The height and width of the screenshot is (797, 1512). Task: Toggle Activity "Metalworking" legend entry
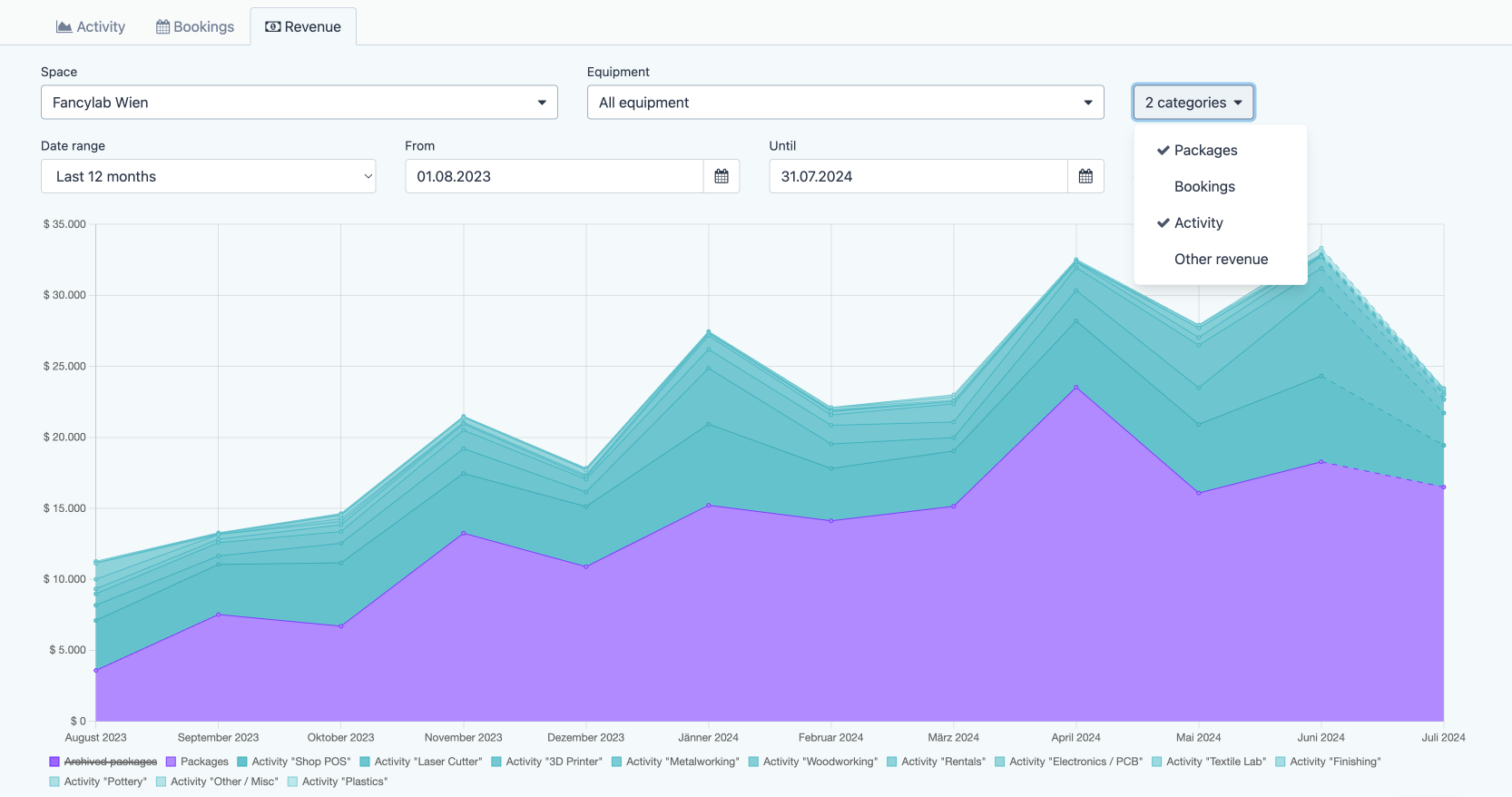[676, 762]
